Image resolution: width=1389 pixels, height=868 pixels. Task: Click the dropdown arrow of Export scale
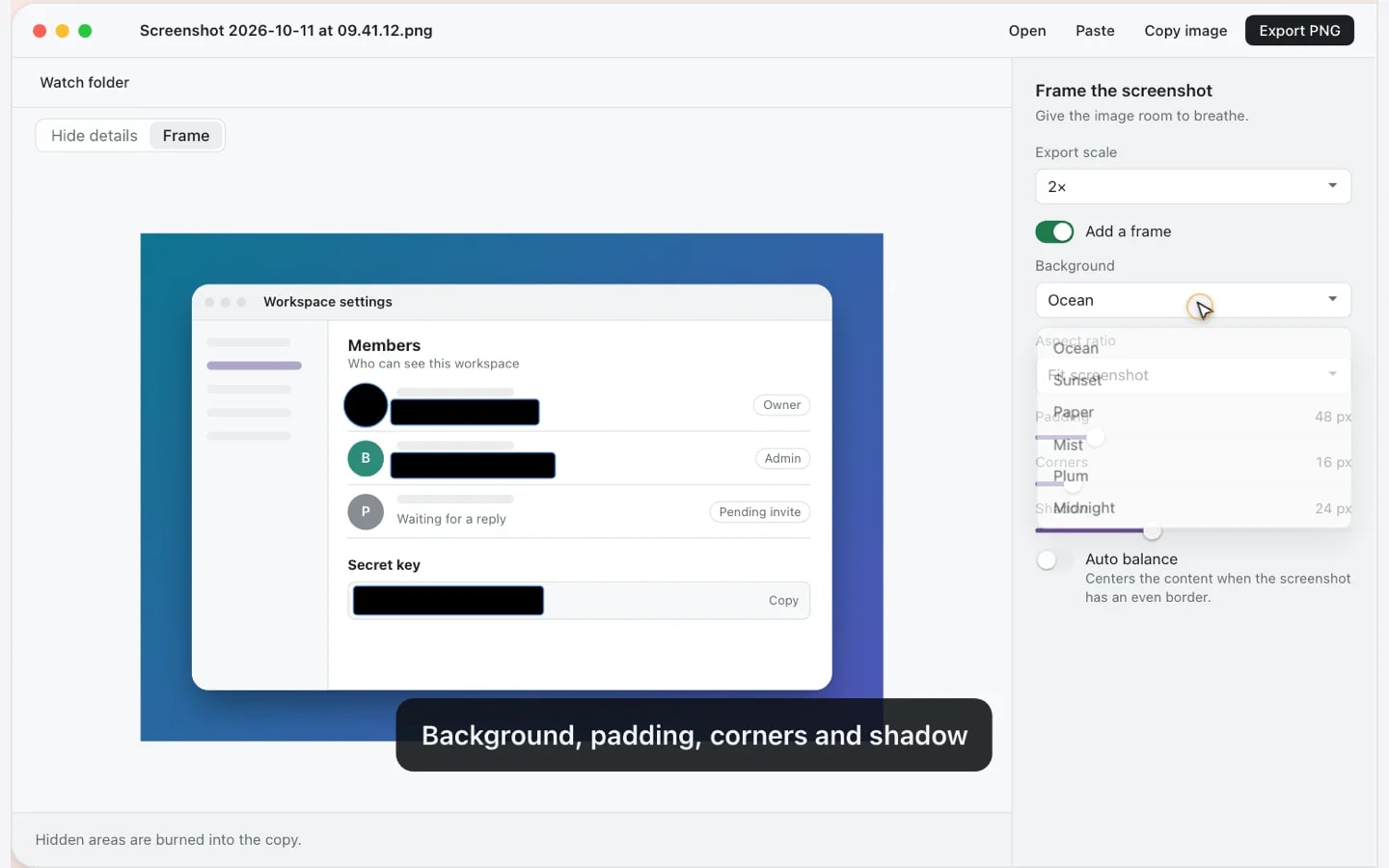(1332, 186)
